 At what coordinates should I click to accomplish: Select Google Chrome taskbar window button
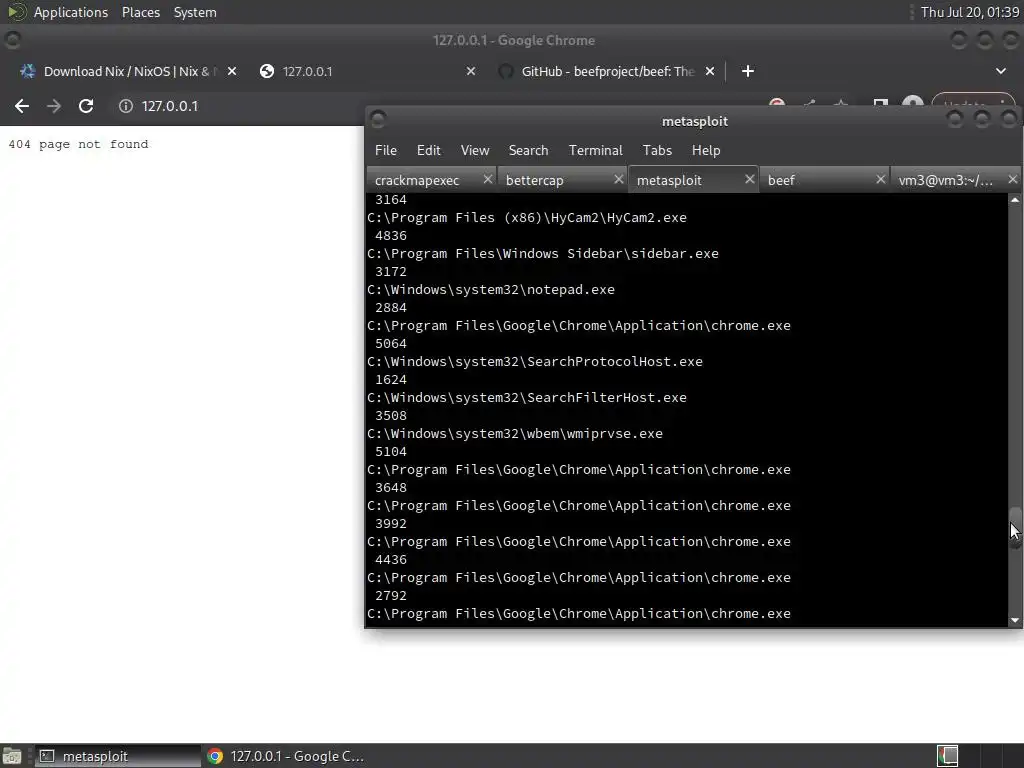pyautogui.click(x=285, y=756)
